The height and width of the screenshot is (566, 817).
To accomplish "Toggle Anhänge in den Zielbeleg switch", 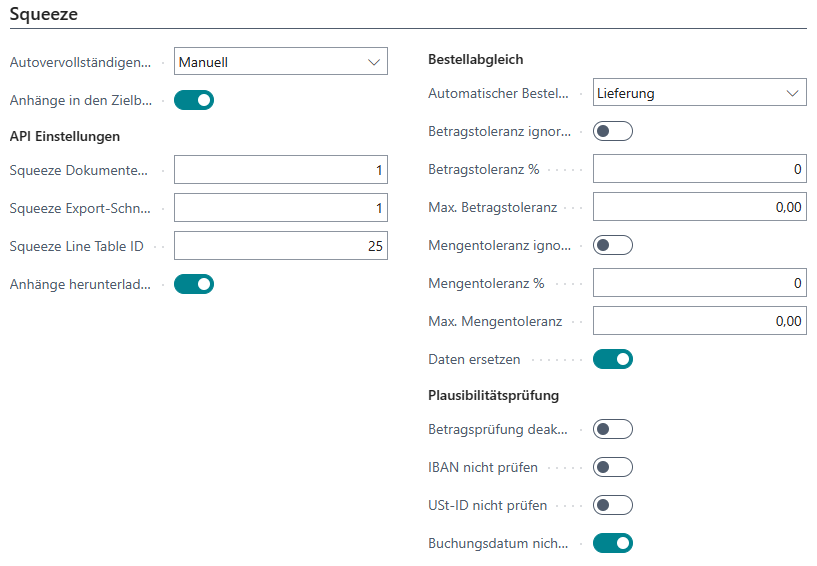I will coord(194,100).
